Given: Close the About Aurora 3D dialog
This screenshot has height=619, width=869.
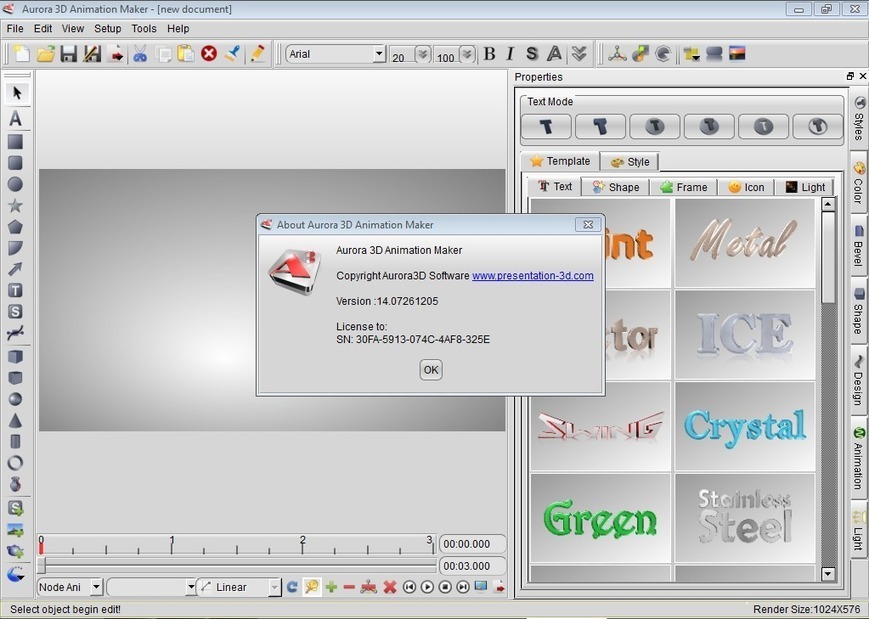Looking at the screenshot, I should [588, 224].
